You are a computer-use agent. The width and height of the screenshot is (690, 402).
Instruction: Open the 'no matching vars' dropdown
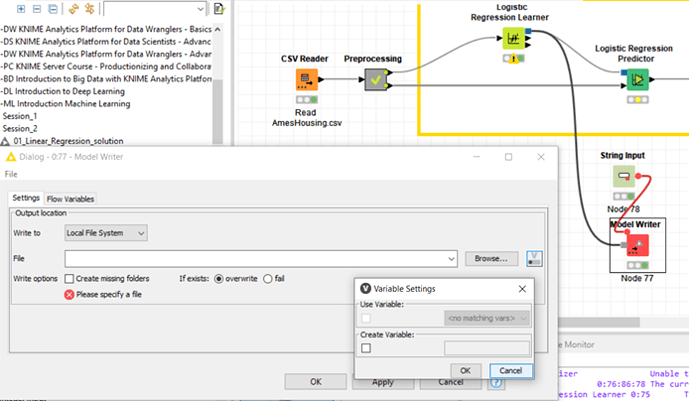488,318
